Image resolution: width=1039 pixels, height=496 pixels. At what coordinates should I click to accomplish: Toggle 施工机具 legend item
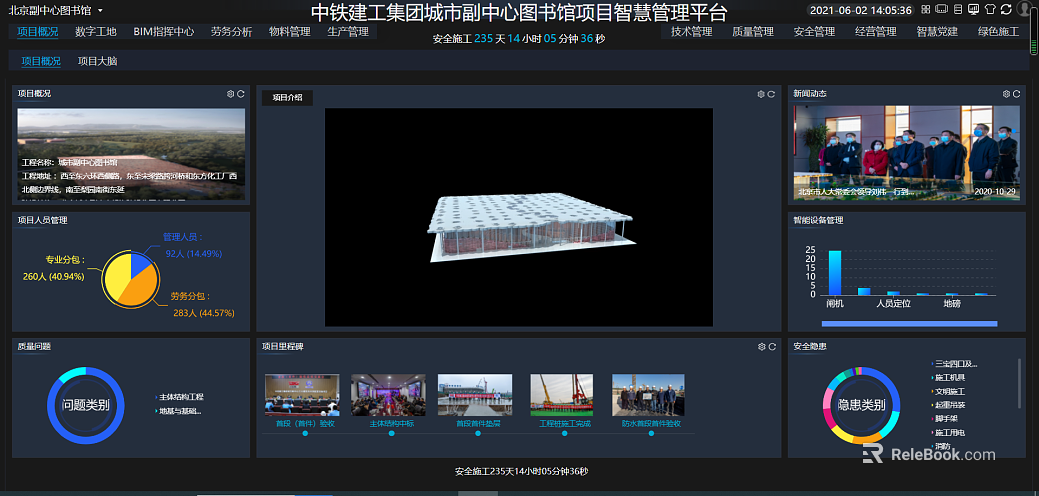(948, 377)
